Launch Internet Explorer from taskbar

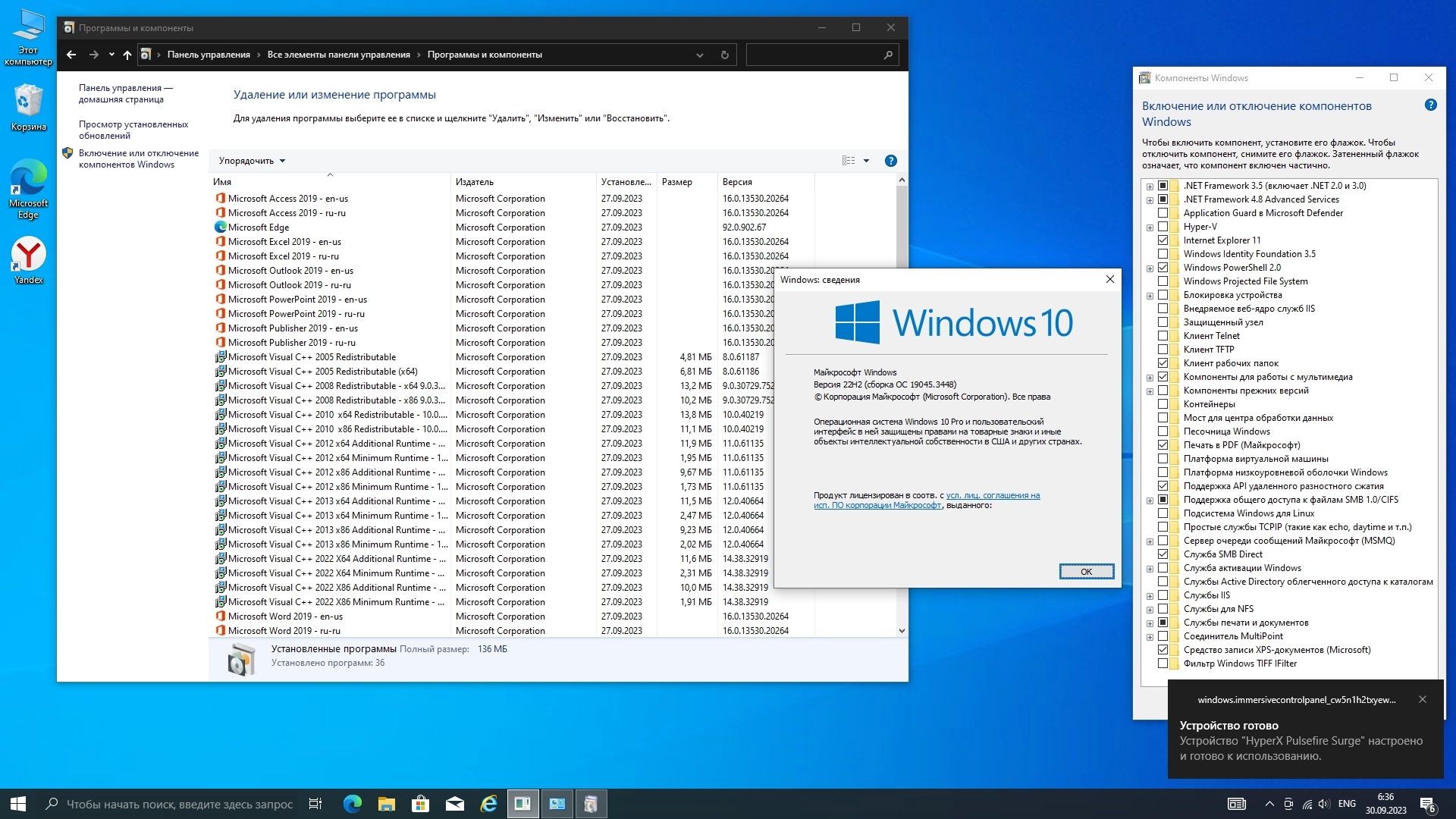pyautogui.click(x=489, y=804)
